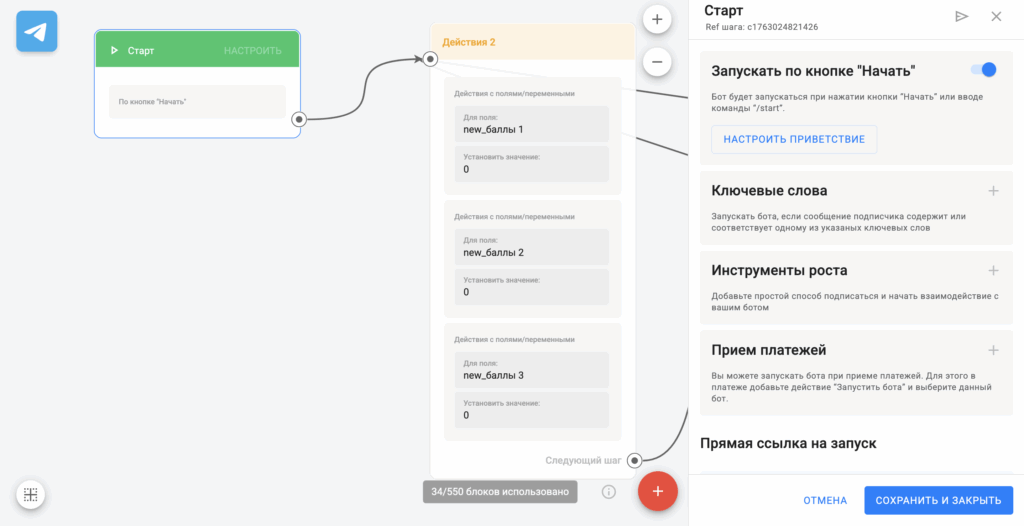
Task: Expand Прием платежей section
Action: pyautogui.click(x=993, y=350)
